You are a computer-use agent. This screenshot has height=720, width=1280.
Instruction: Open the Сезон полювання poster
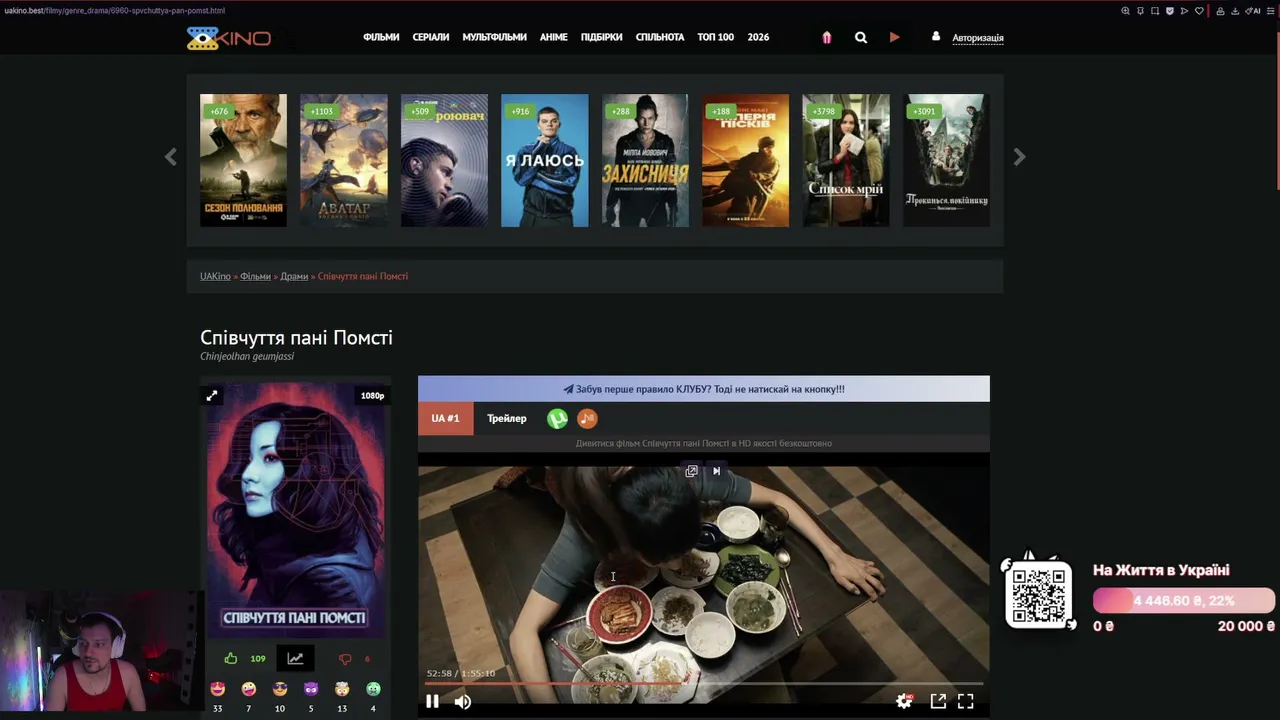[x=243, y=160]
